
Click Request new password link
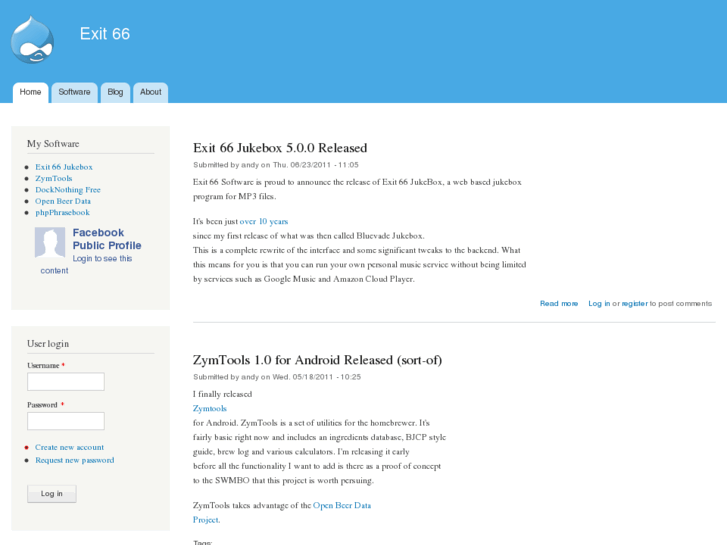(74, 460)
